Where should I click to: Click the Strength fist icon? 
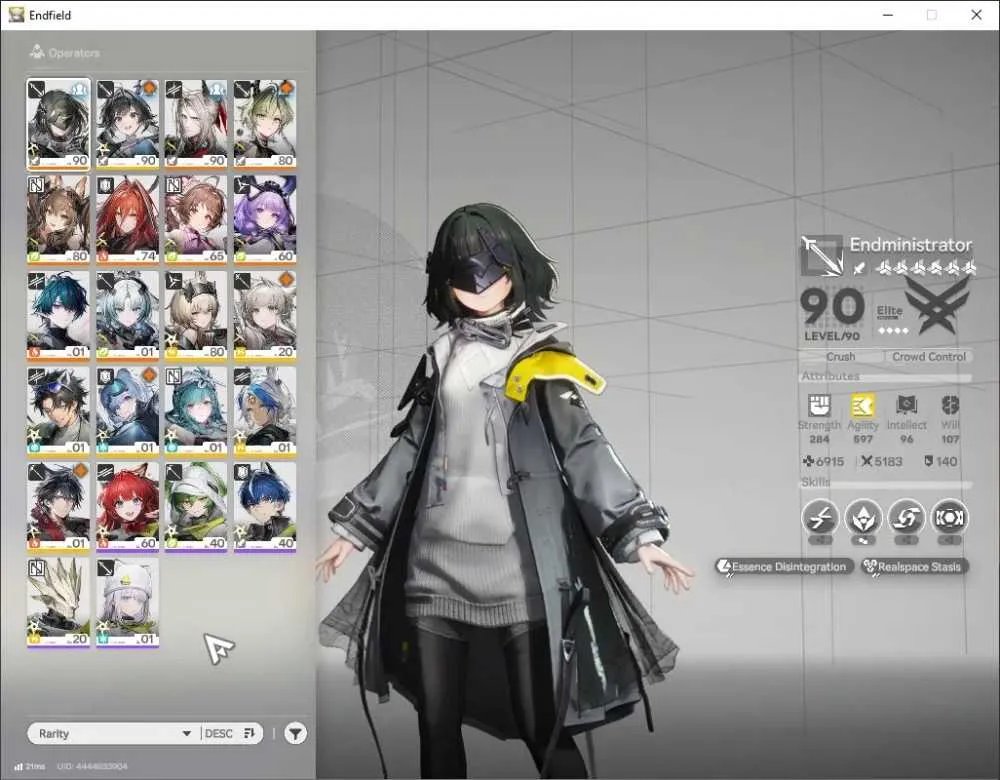pyautogui.click(x=819, y=405)
